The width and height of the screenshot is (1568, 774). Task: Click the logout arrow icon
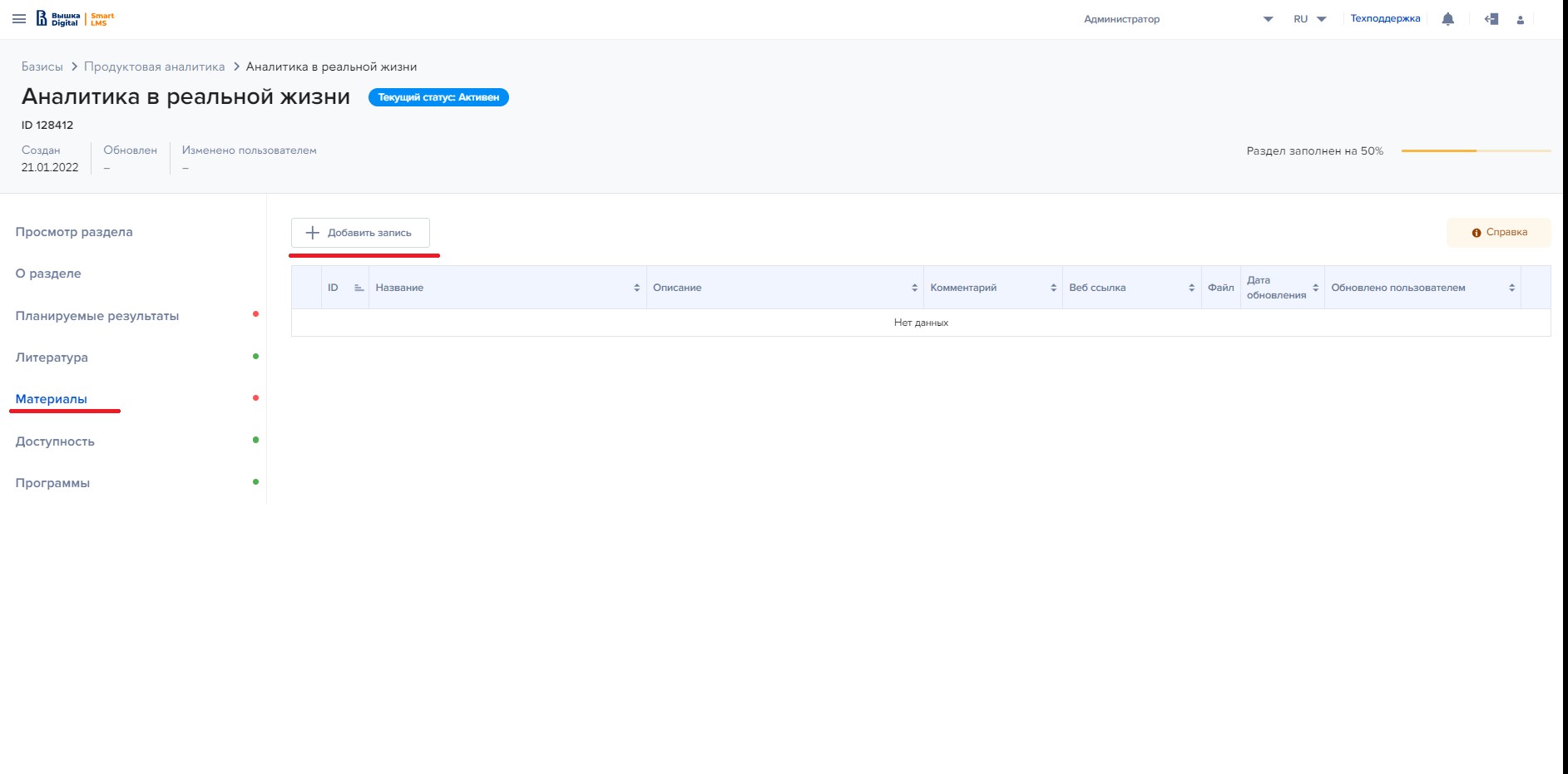point(1491,19)
